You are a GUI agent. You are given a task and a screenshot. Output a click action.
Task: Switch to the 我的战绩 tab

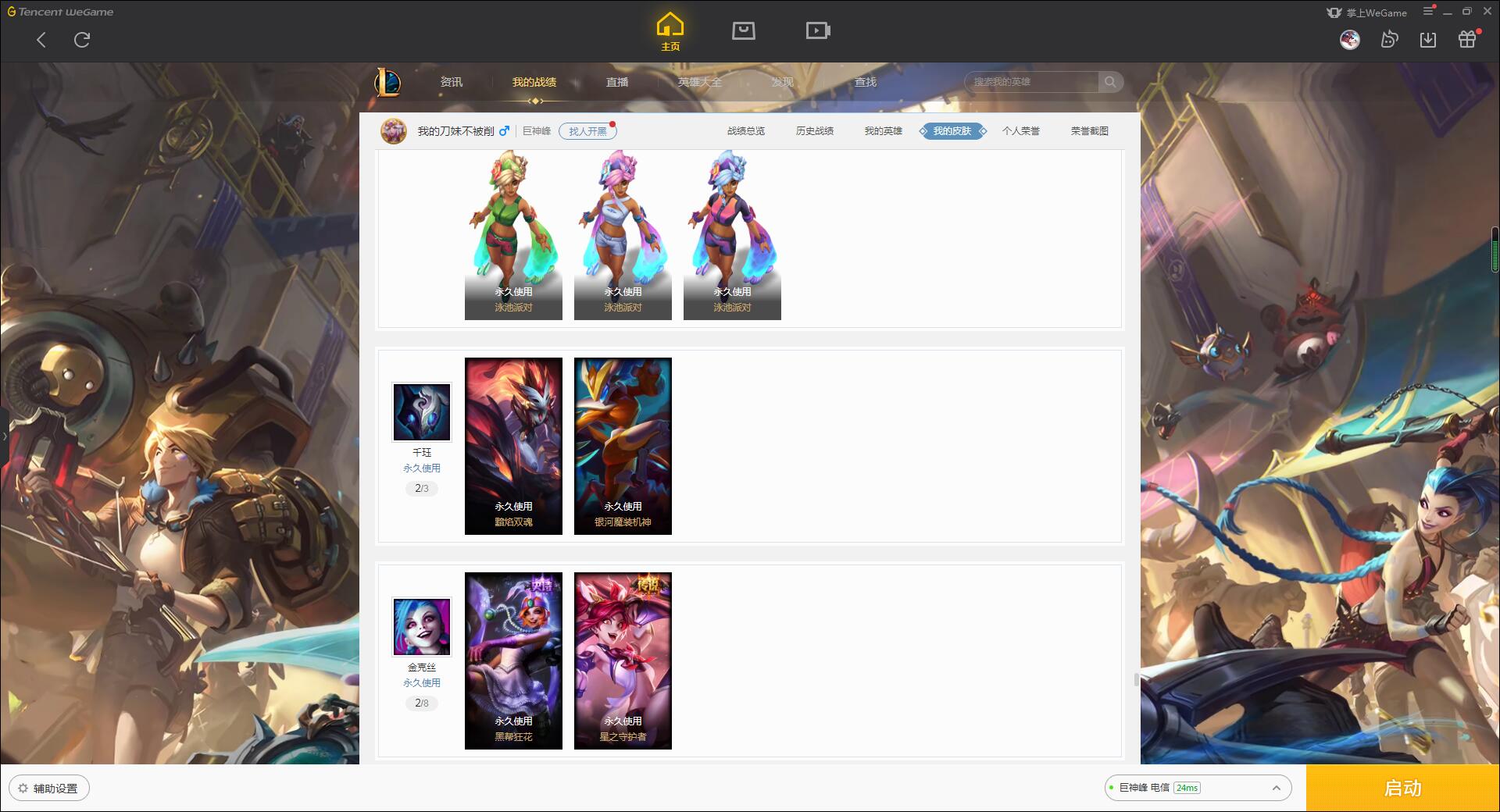(x=534, y=82)
